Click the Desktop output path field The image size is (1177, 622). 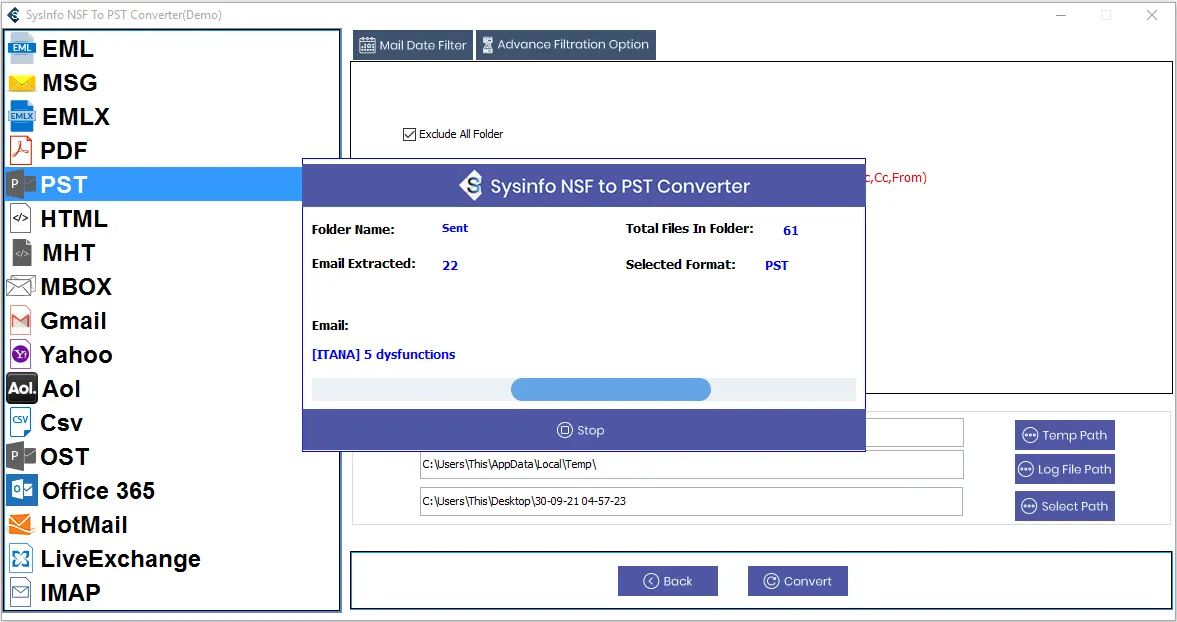click(x=690, y=501)
